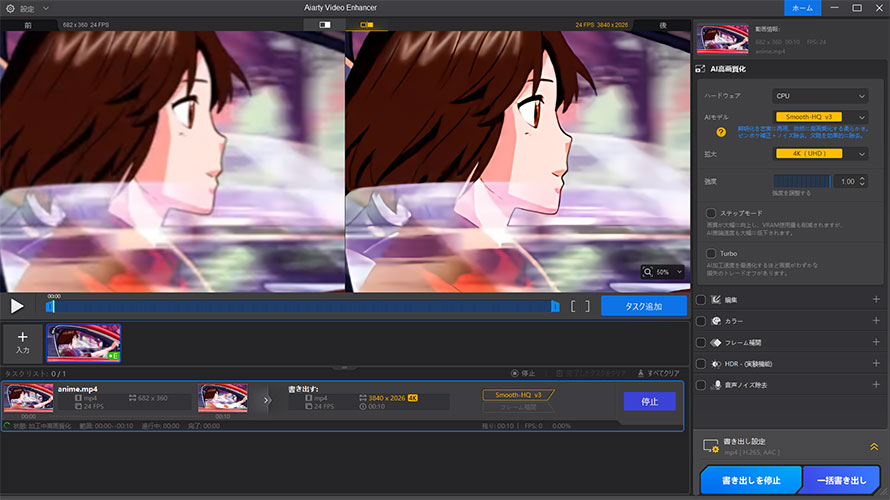Play the video preview
The image size is (890, 500).
[x=17, y=306]
